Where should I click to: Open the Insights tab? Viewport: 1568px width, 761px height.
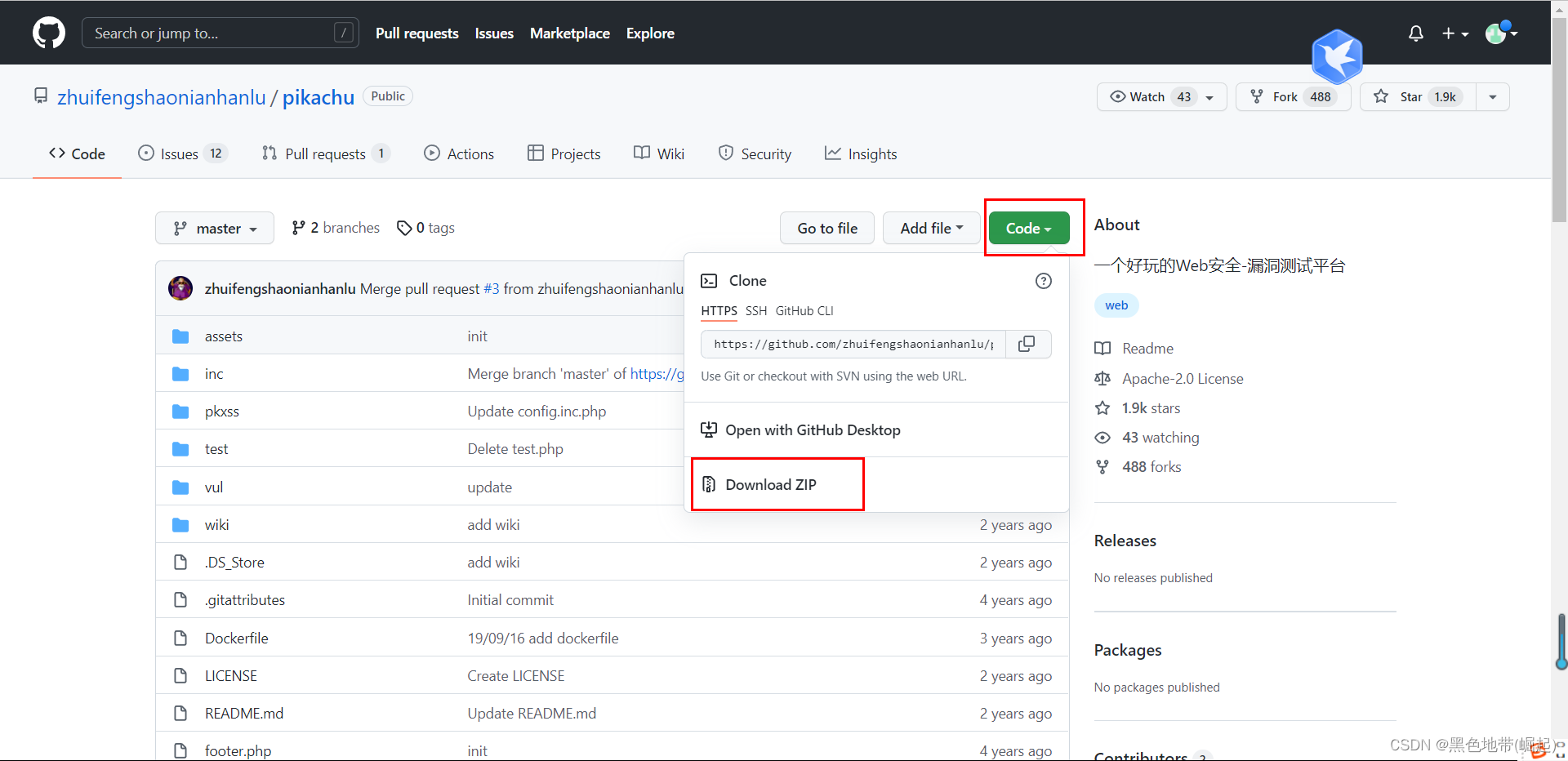(861, 154)
